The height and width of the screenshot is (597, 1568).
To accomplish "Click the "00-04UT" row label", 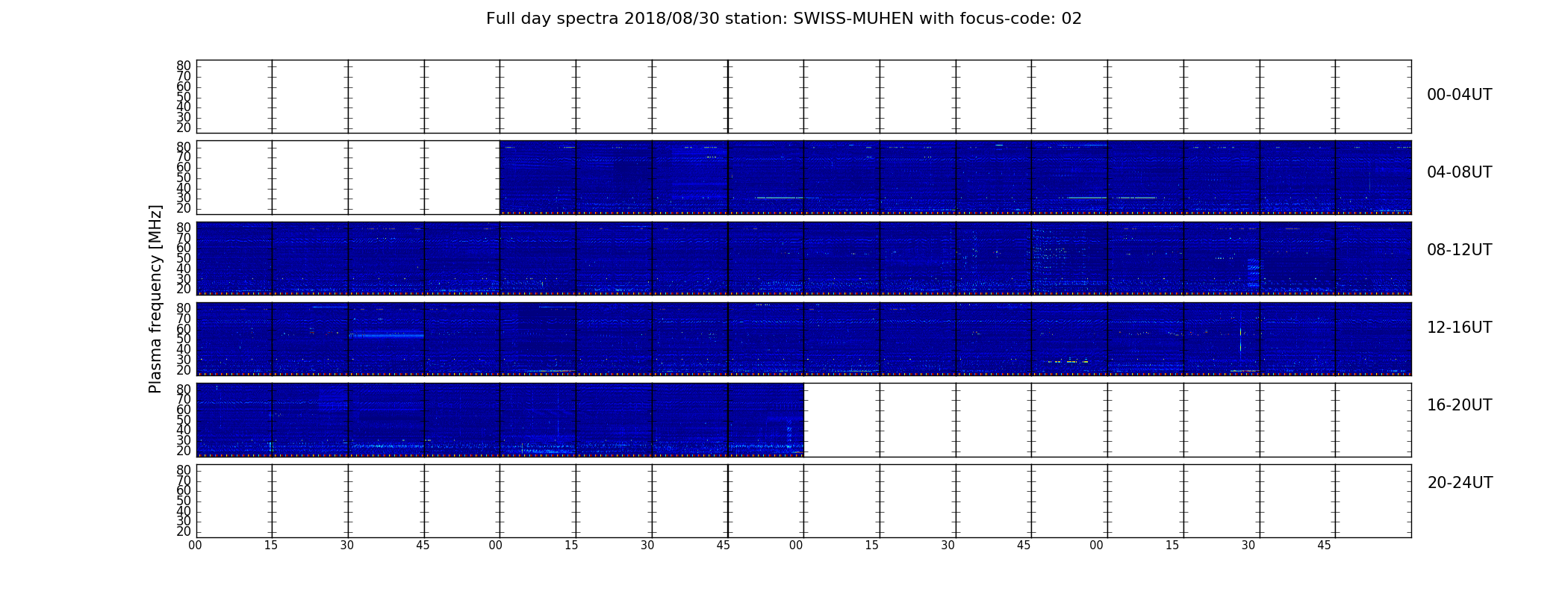I will tap(1459, 95).
